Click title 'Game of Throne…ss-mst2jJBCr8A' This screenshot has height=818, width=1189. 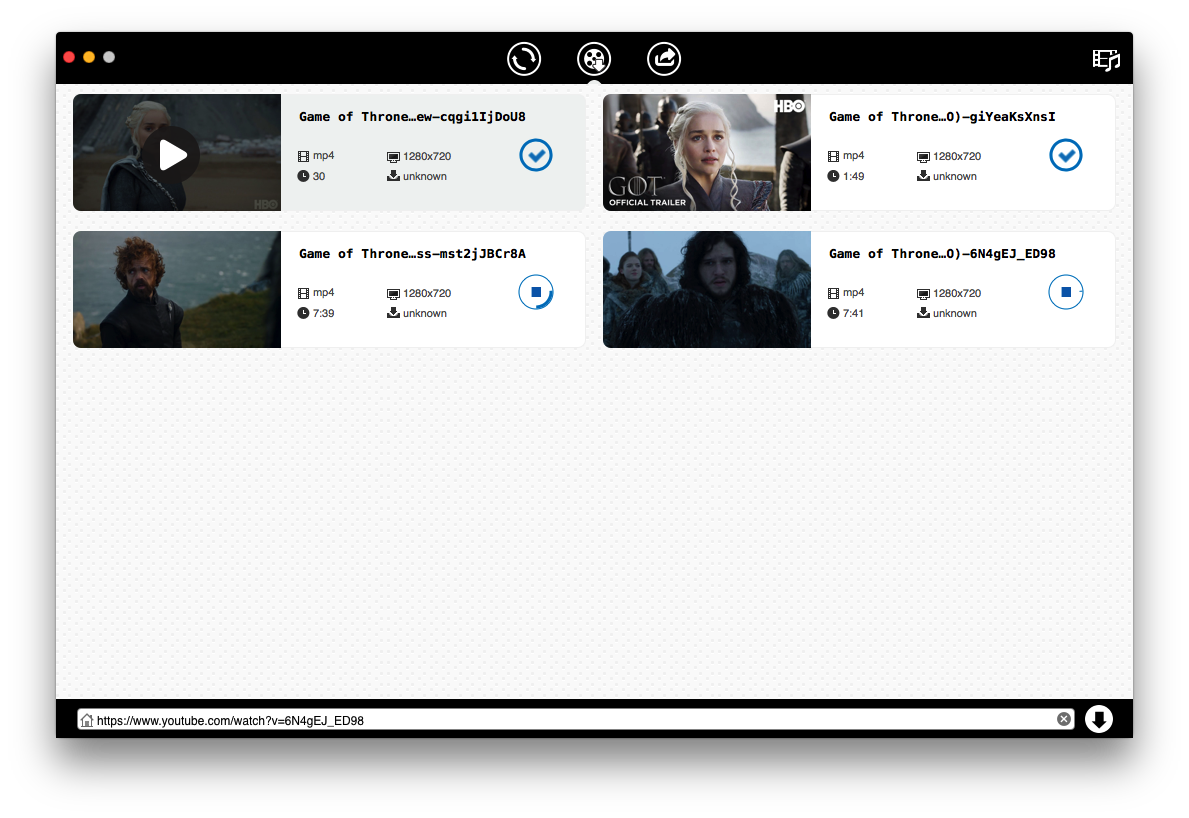[x=412, y=254]
